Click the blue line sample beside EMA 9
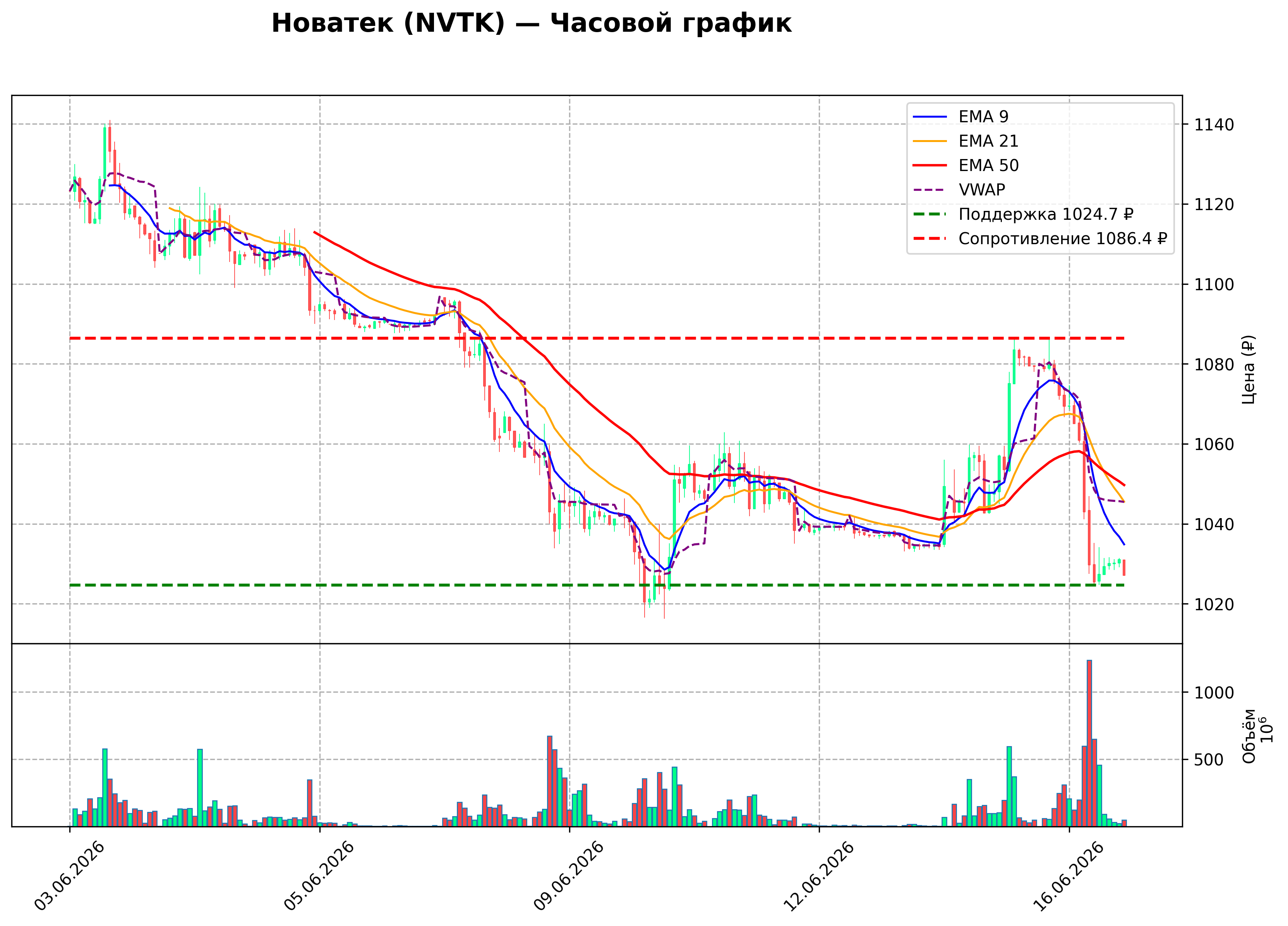 930,117
